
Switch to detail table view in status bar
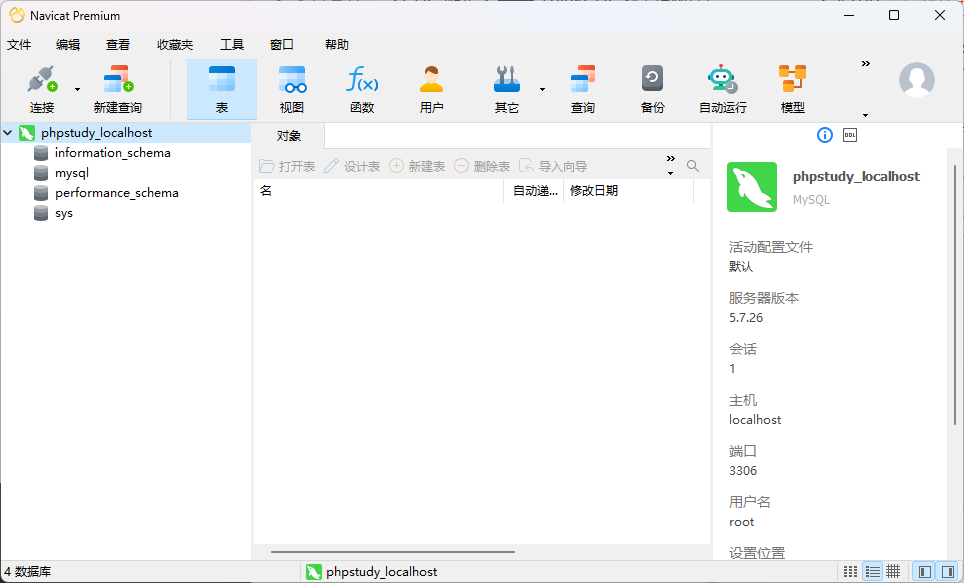tap(893, 571)
